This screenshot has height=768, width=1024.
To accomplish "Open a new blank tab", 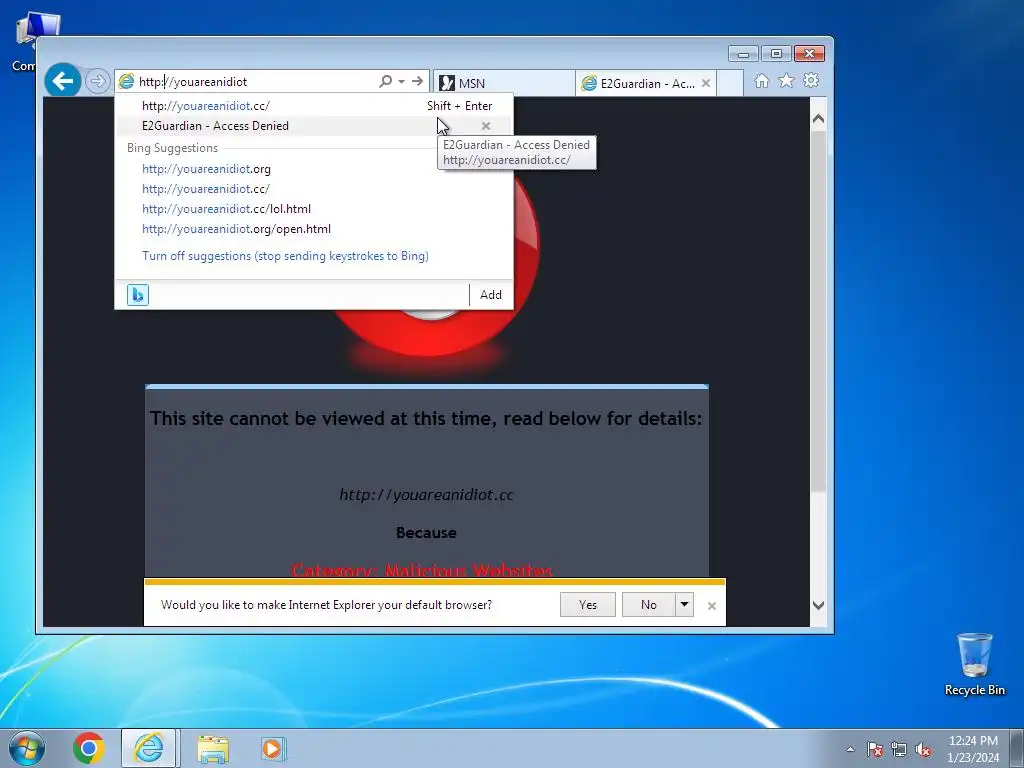I will [x=730, y=84].
